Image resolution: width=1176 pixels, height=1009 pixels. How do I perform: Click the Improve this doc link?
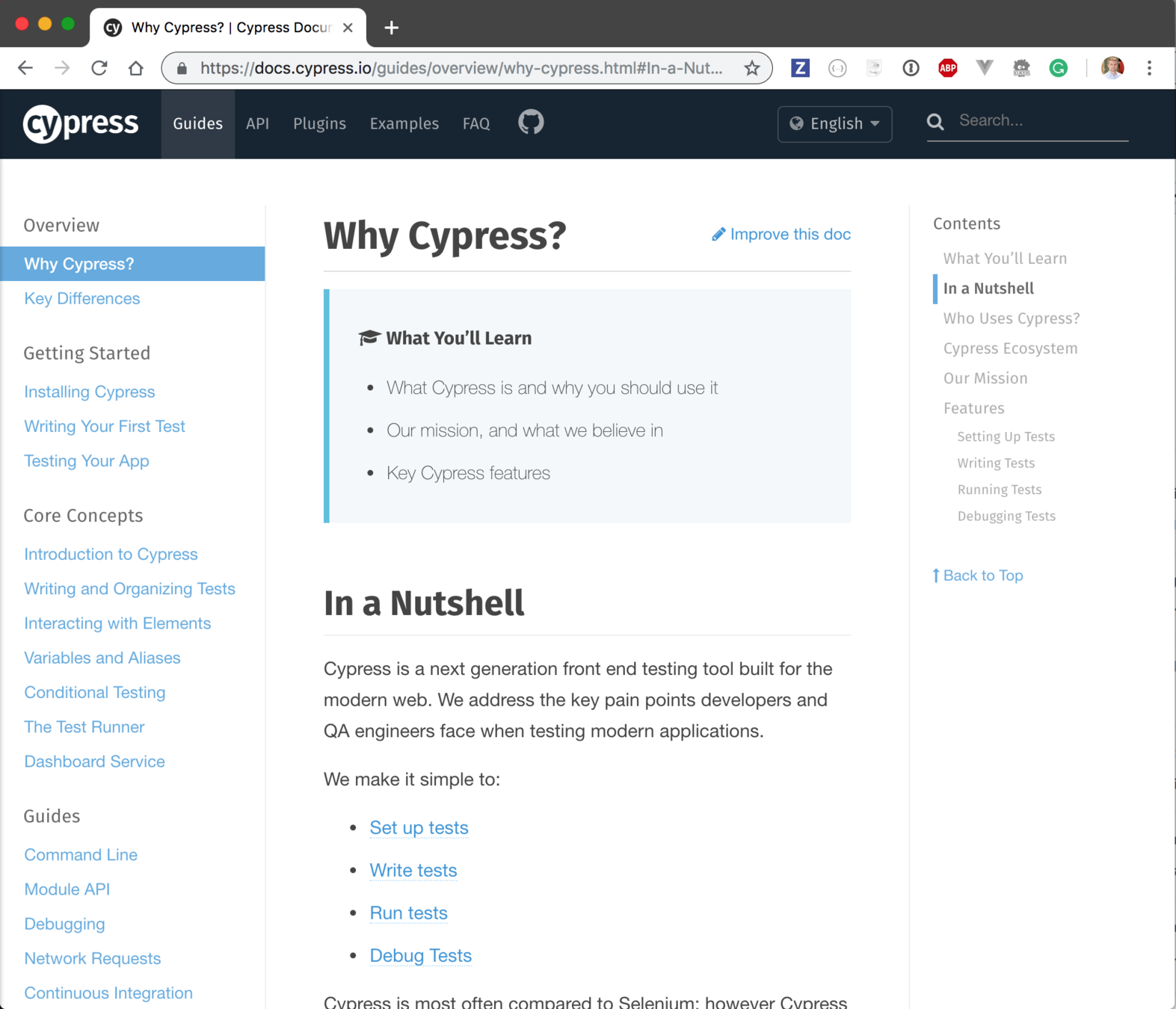pos(789,235)
